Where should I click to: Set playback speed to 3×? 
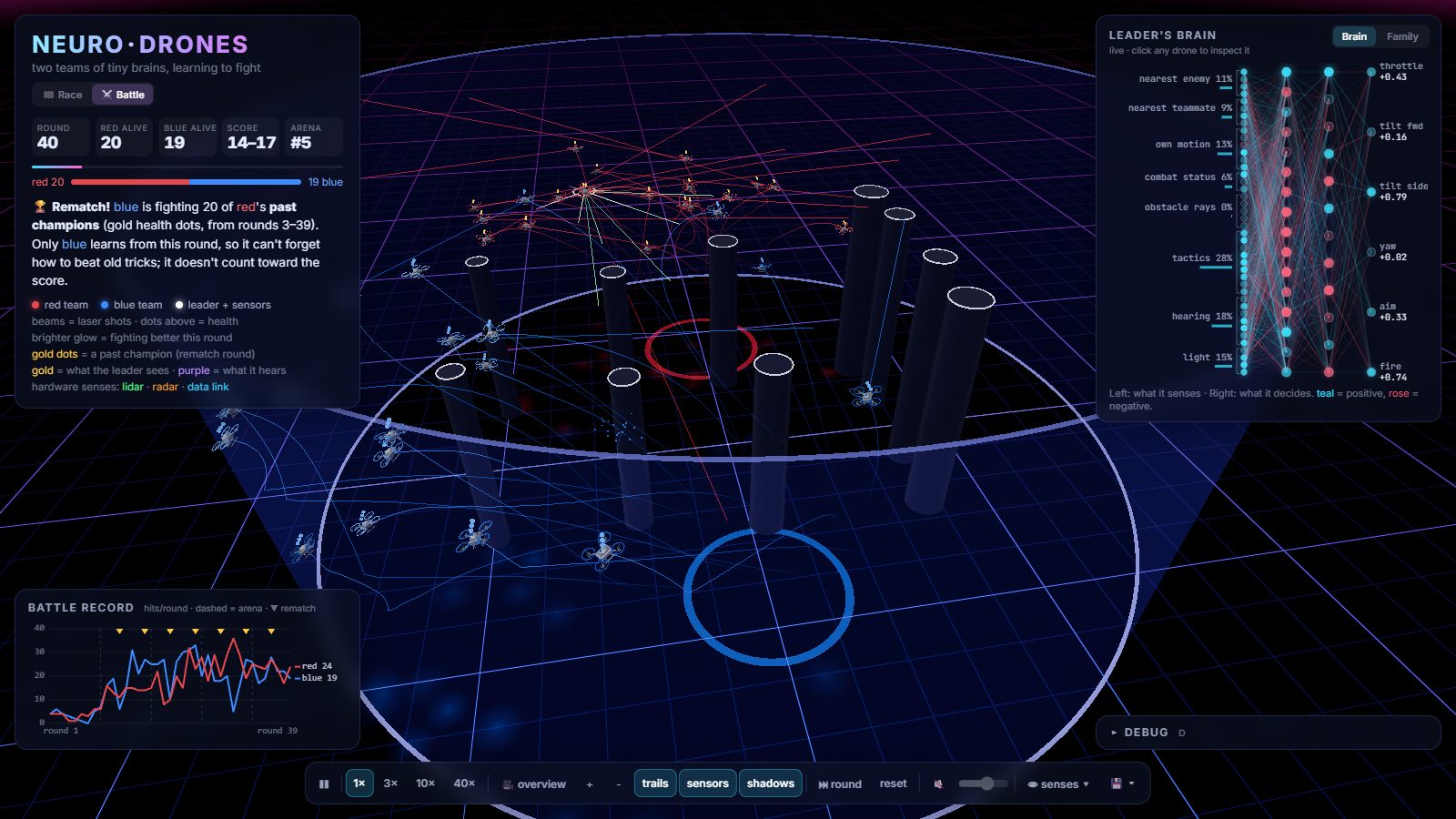390,784
